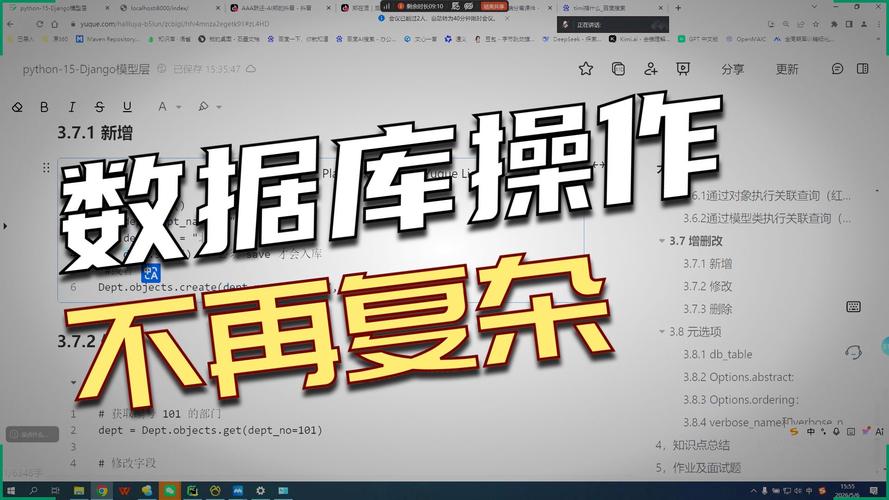Collapse the 3.7 增删改 outline section
889x500 pixels.
[x=662, y=241]
